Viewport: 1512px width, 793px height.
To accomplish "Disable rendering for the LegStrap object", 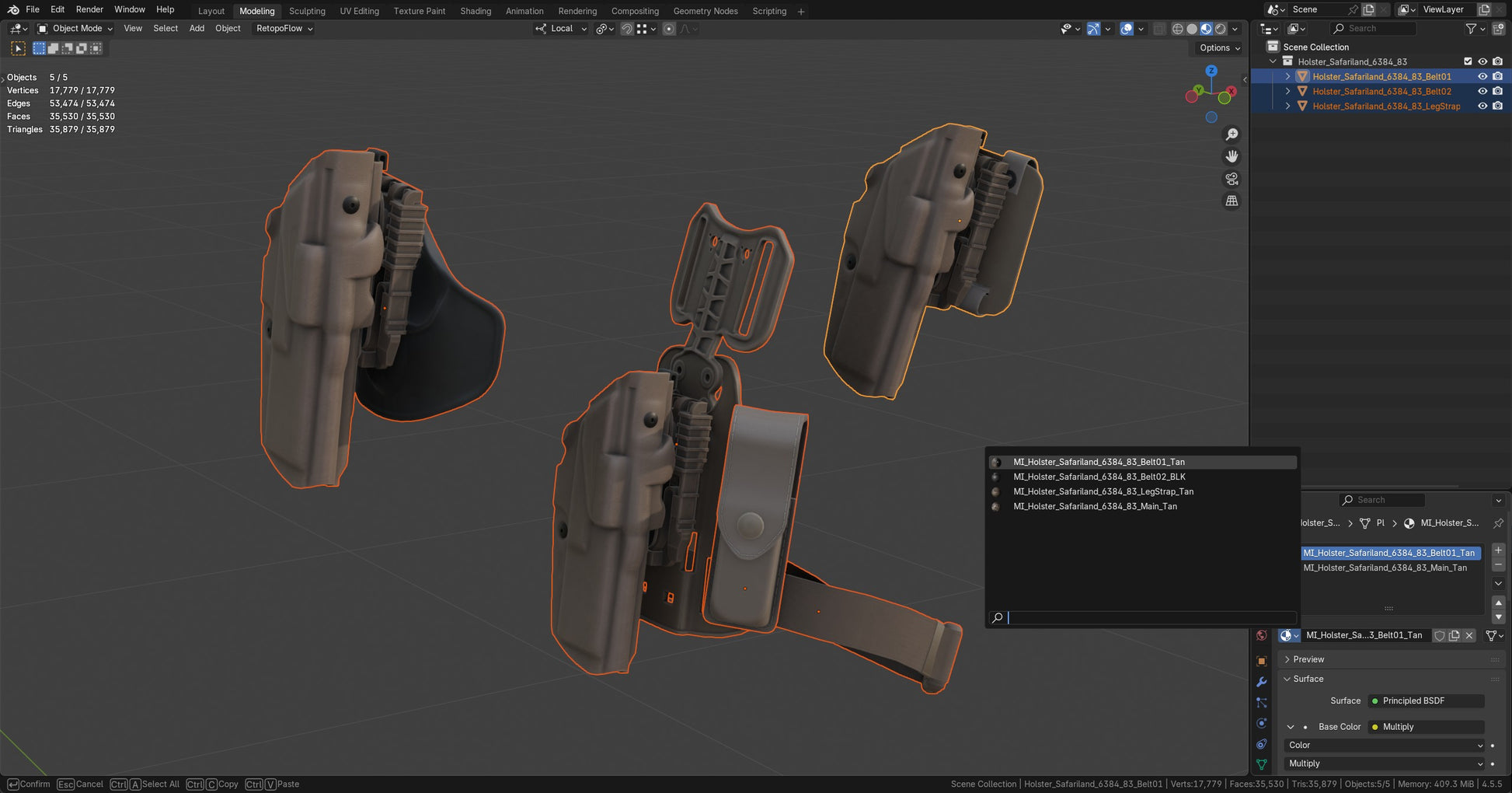I will [1497, 106].
